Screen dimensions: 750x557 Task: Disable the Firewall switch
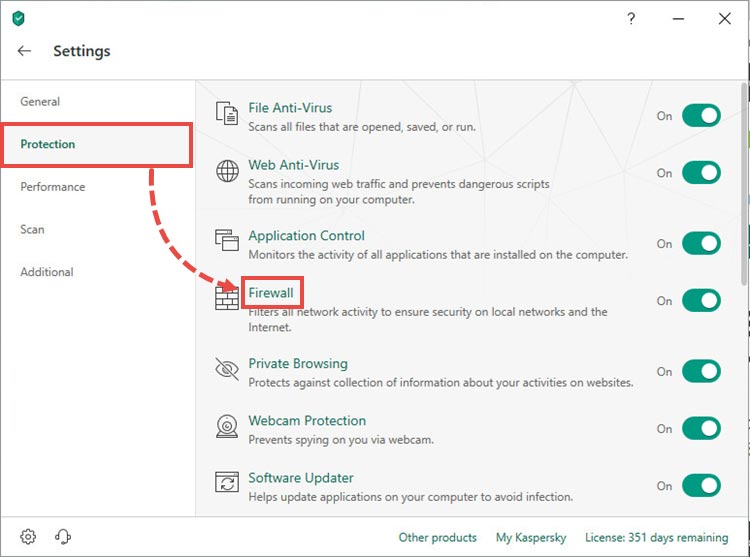[701, 301]
